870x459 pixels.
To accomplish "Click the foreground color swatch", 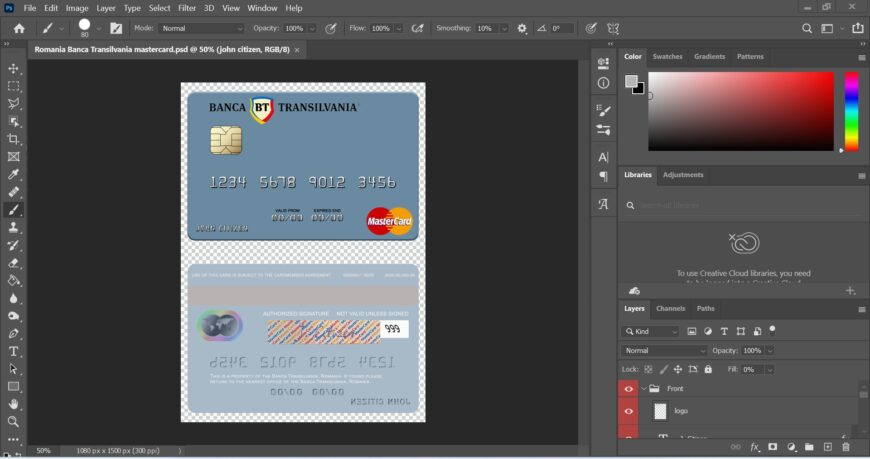I will [631, 82].
